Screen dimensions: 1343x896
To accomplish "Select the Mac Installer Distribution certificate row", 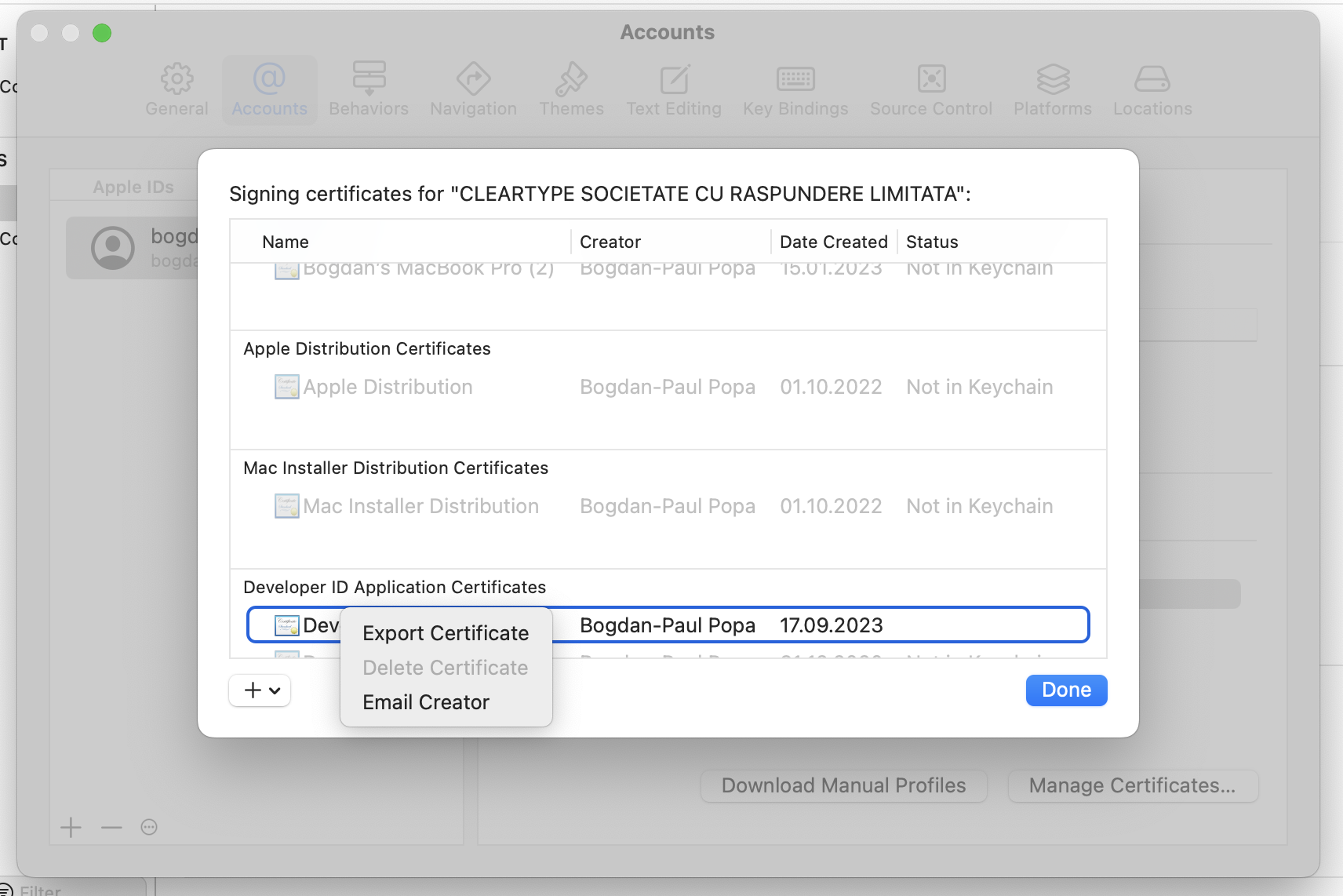I will click(668, 506).
